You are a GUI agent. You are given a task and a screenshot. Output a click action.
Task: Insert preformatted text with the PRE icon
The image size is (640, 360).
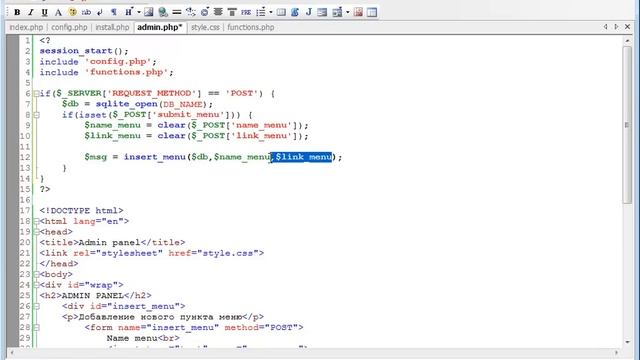coord(246,12)
